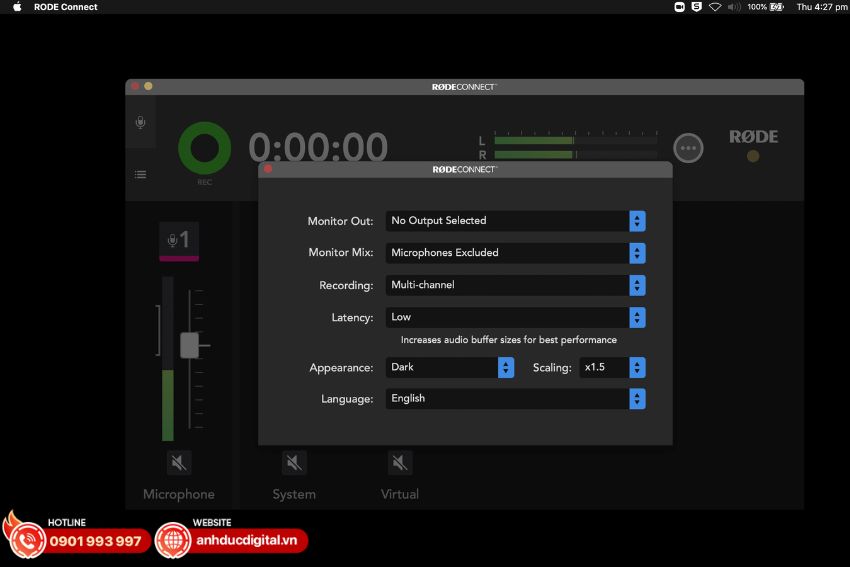Click the three-dots options button

[688, 148]
